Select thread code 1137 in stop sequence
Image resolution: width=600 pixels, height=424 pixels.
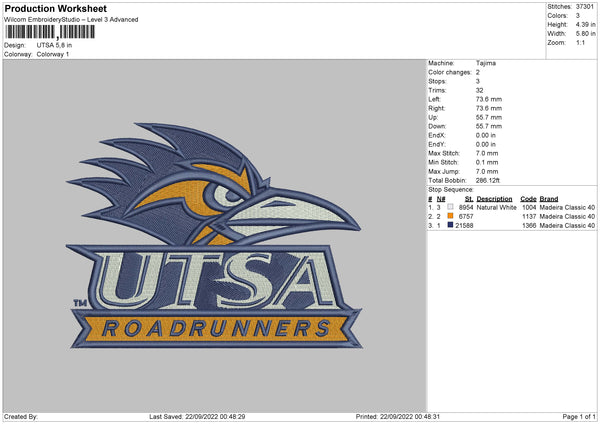click(x=529, y=216)
